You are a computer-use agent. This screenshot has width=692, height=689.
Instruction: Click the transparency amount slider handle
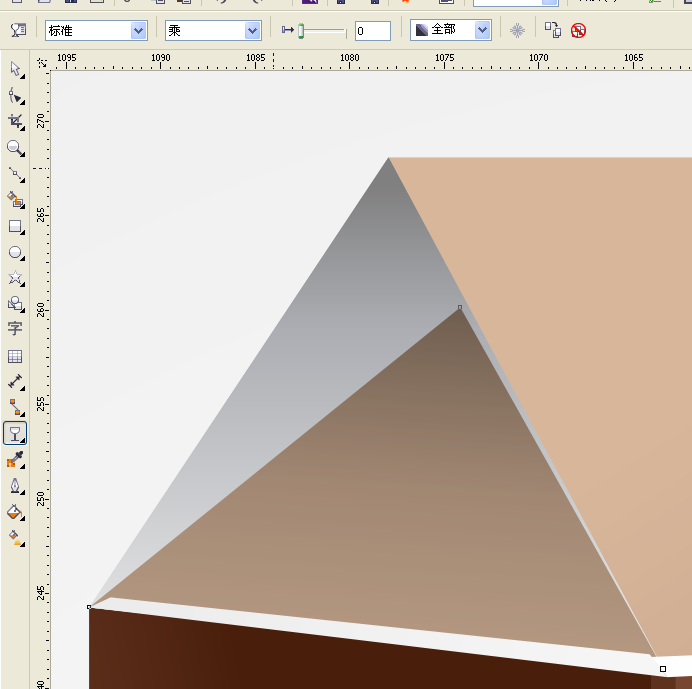(x=301, y=31)
